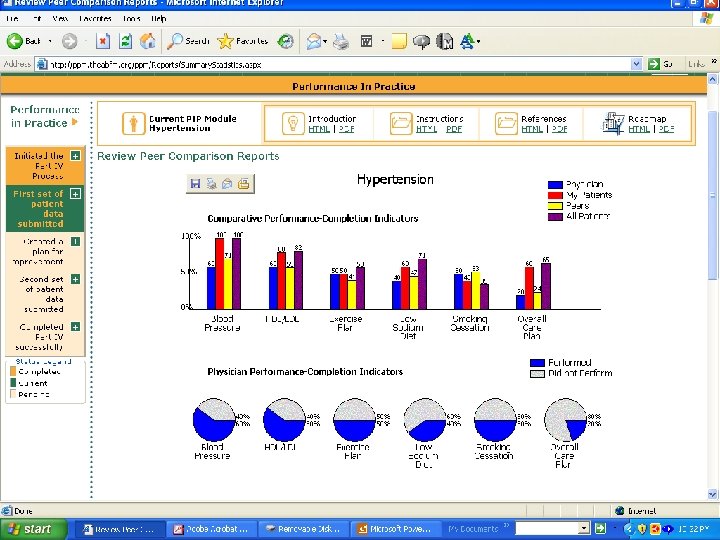The width and height of the screenshot is (720, 540).
Task: Expand 'First set of patient data submitted' step
Action: [75, 193]
